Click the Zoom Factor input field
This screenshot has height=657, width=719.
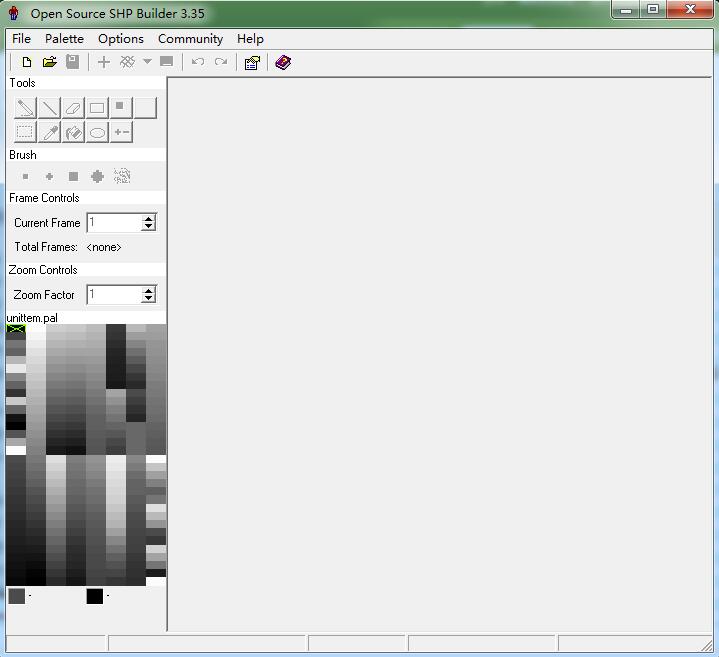[x=113, y=294]
